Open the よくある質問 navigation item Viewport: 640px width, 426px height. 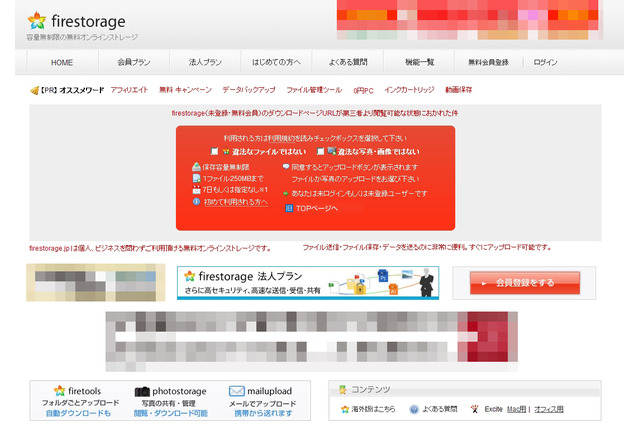pos(348,62)
